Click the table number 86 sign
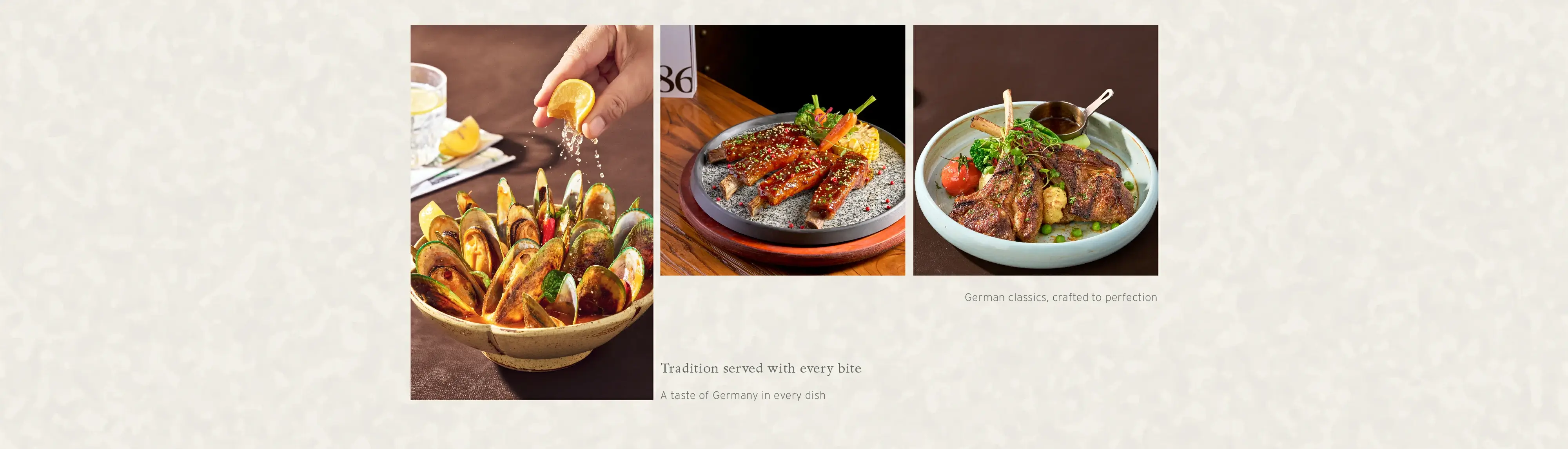1568x449 pixels. coord(677,61)
